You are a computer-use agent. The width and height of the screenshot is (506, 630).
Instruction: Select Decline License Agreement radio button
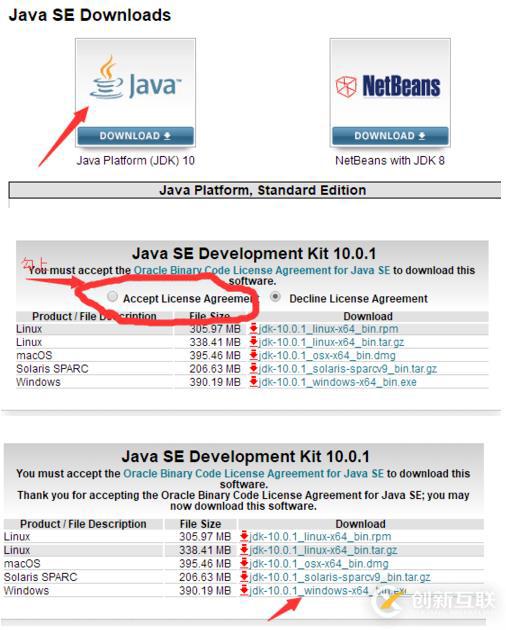pos(275,297)
